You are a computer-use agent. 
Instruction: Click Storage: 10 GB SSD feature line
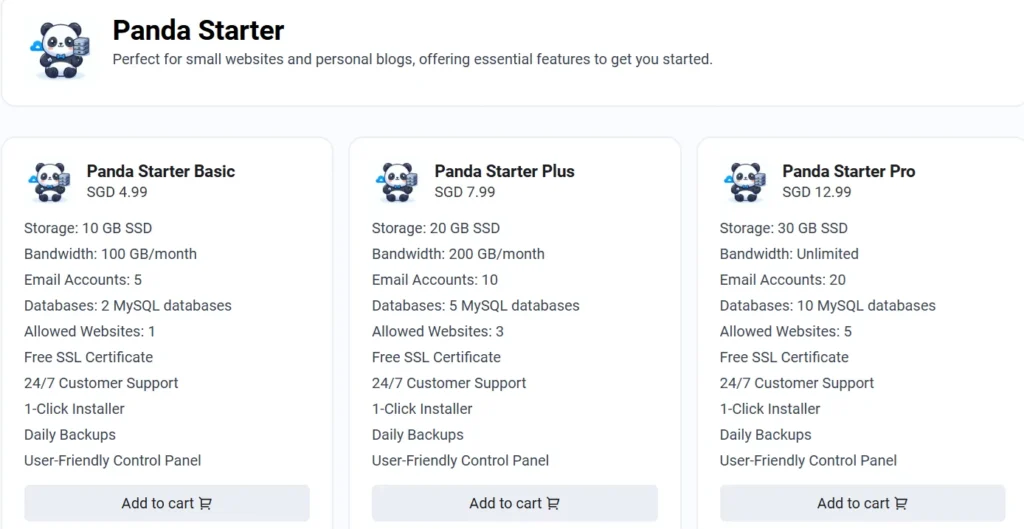(88, 228)
